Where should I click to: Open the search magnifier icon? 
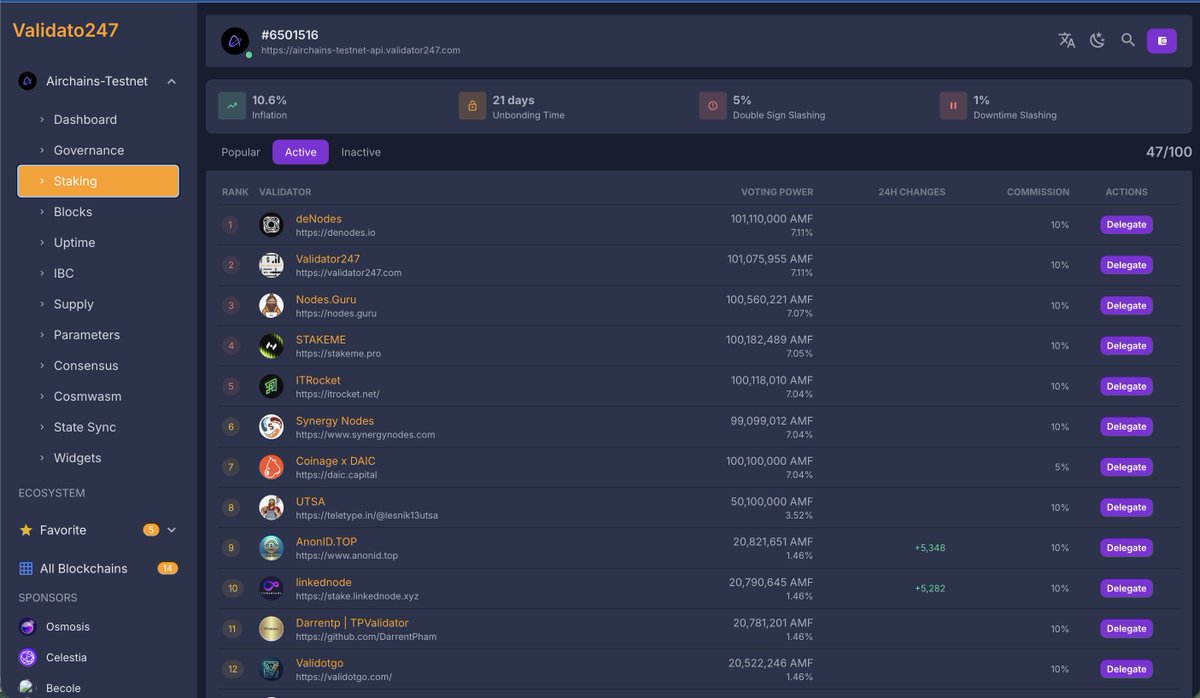tap(1128, 40)
